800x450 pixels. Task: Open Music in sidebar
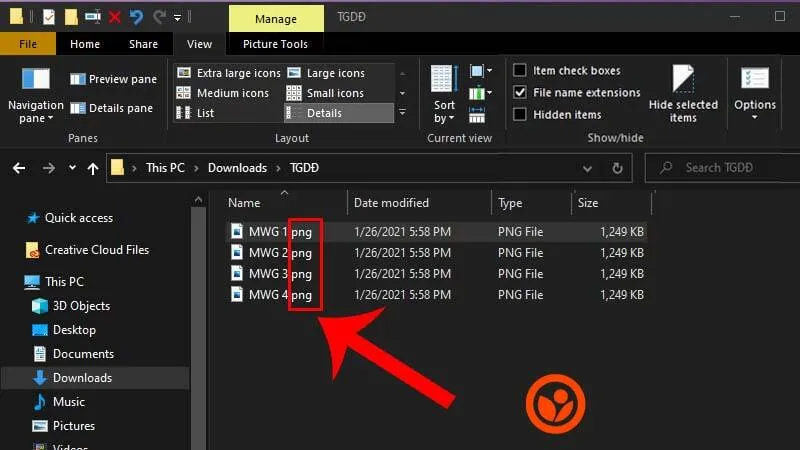(58, 402)
